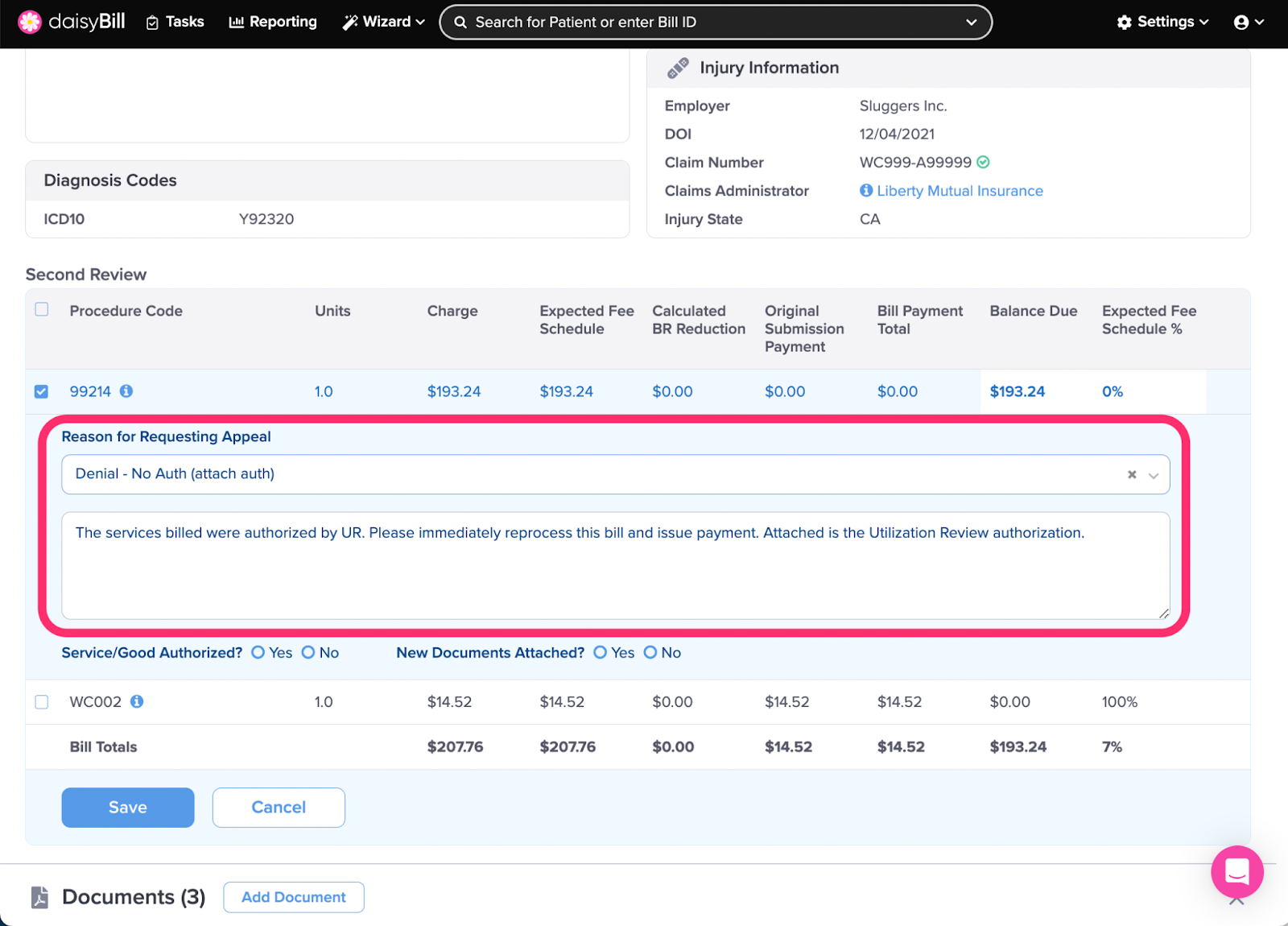Screen dimensions: 1288x926
Task: Go to the Reporting section
Action: pos(273,22)
